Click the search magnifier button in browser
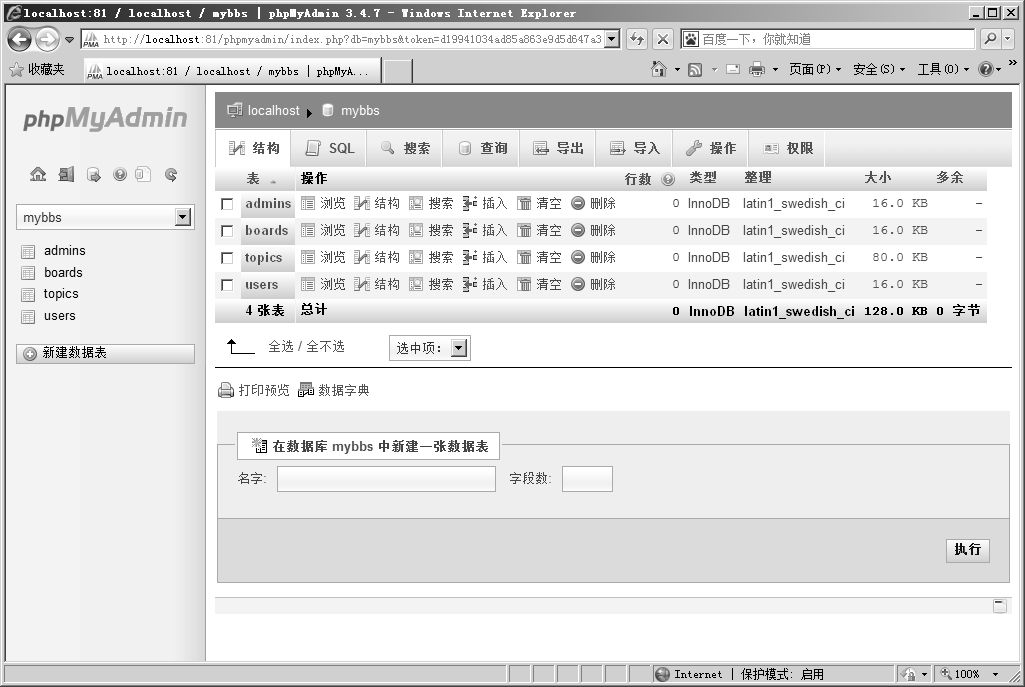 coord(990,39)
